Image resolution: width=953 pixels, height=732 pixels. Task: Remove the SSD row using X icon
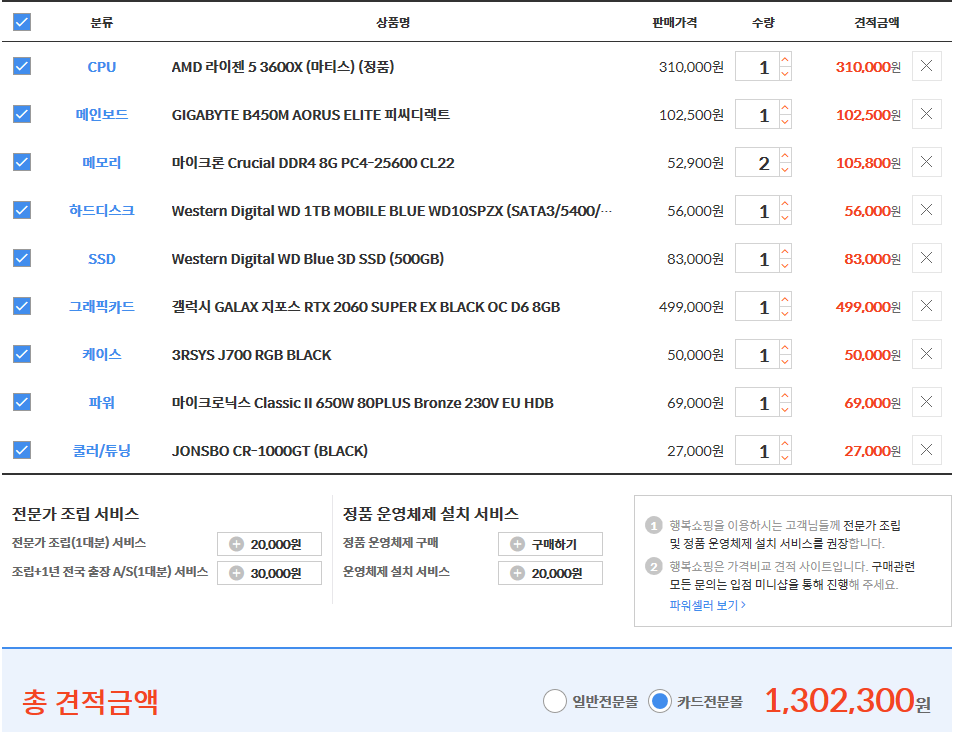click(926, 258)
